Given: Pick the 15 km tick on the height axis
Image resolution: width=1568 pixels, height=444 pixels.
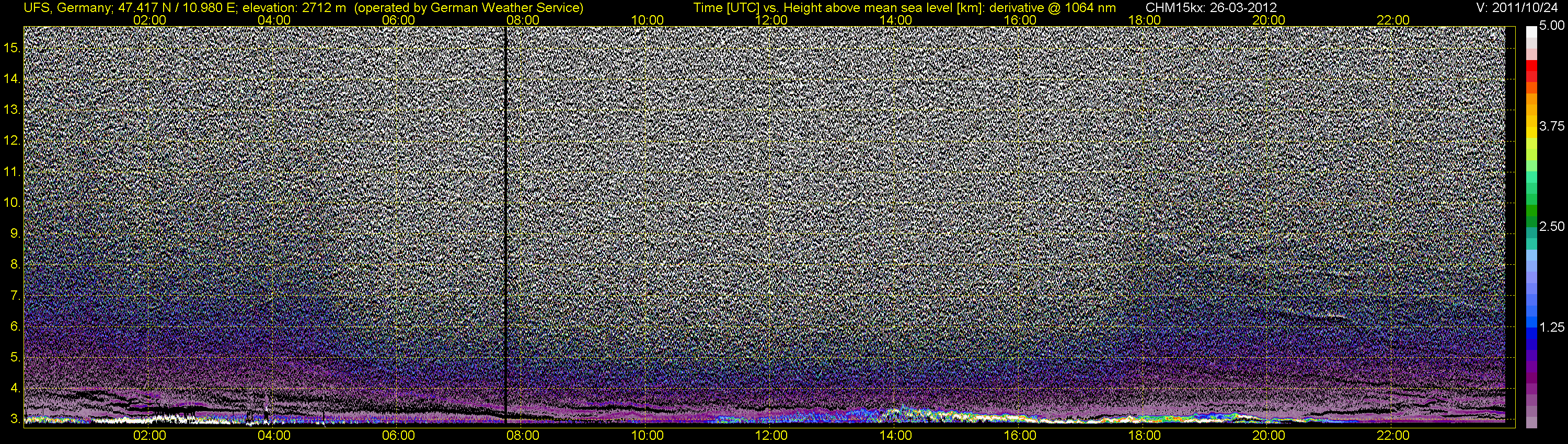Looking at the screenshot, I should [x=12, y=48].
